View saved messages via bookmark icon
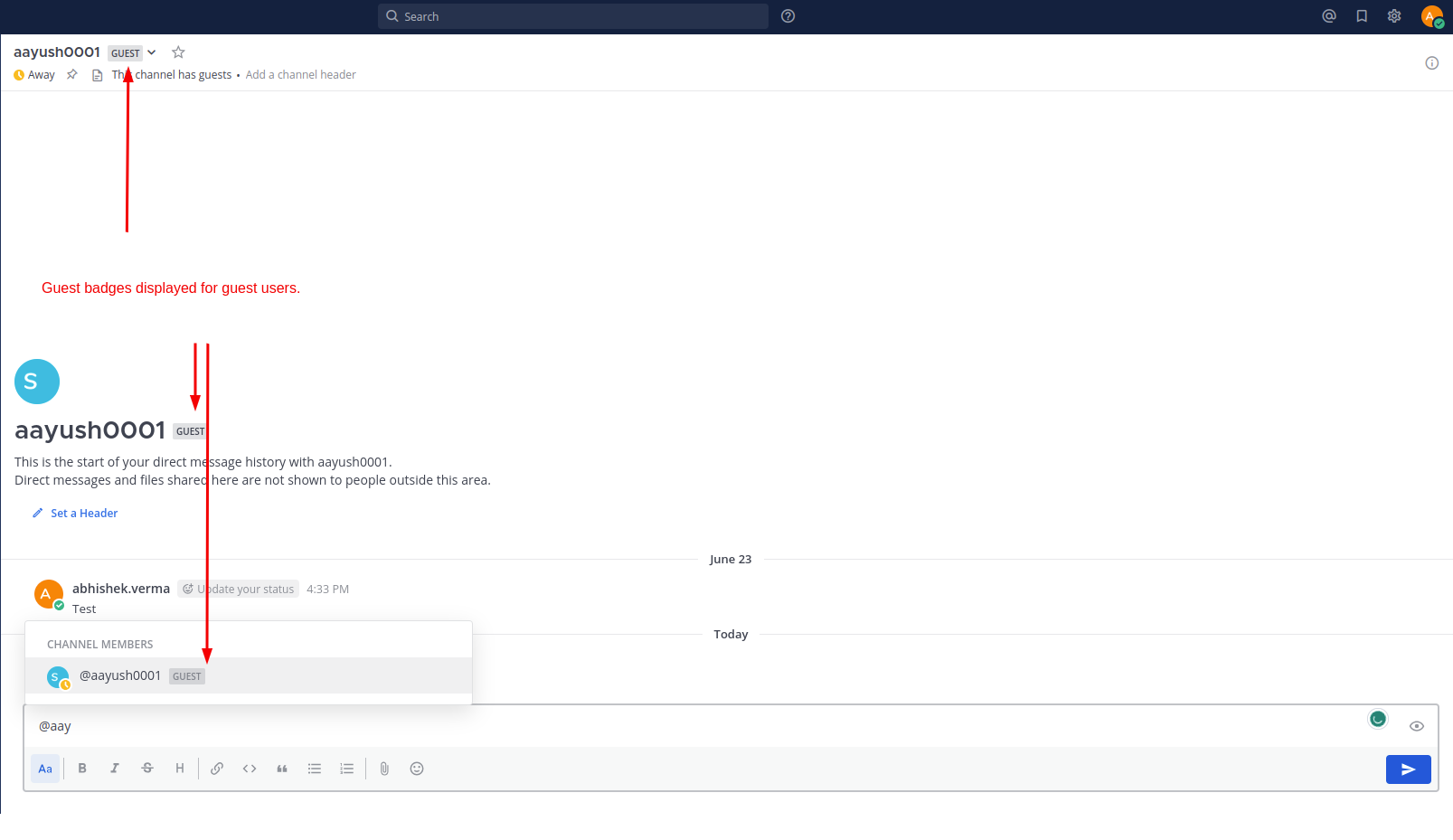 (1361, 15)
